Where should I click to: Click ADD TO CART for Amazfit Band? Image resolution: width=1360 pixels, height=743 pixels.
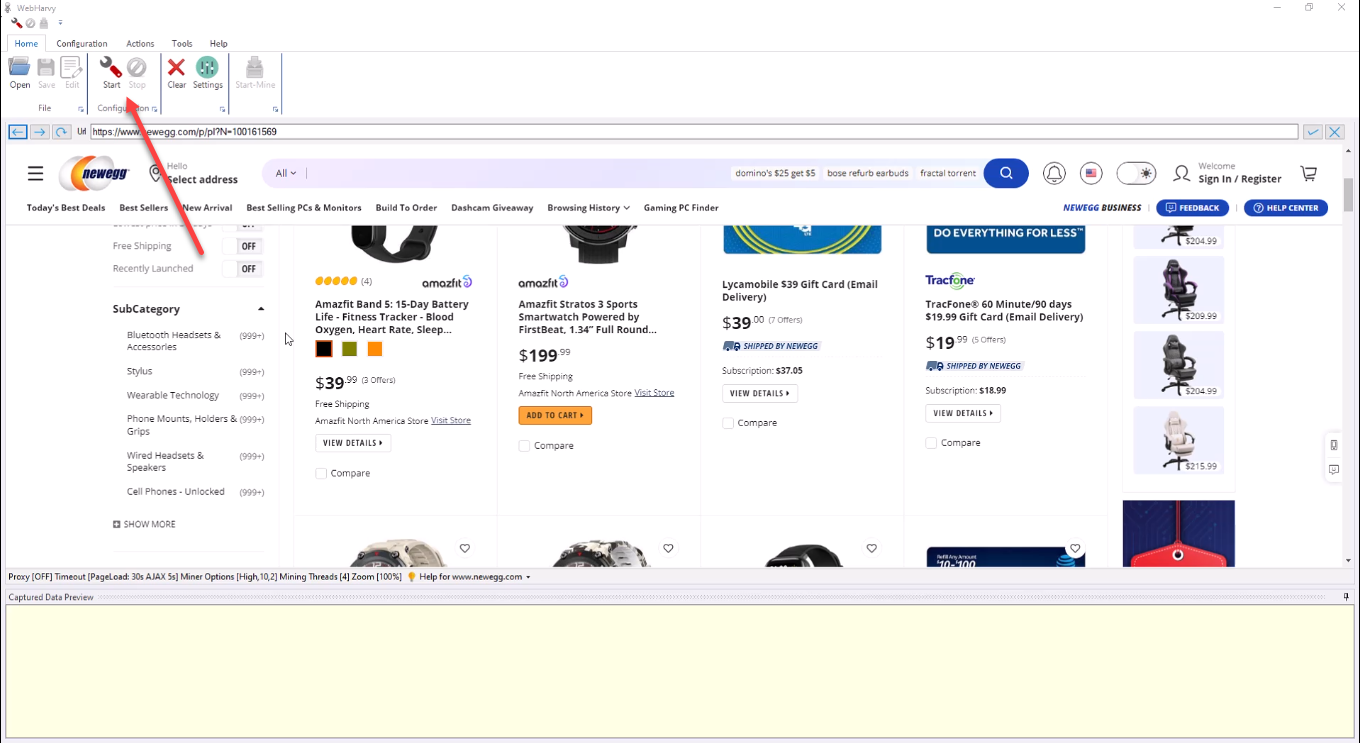point(555,414)
